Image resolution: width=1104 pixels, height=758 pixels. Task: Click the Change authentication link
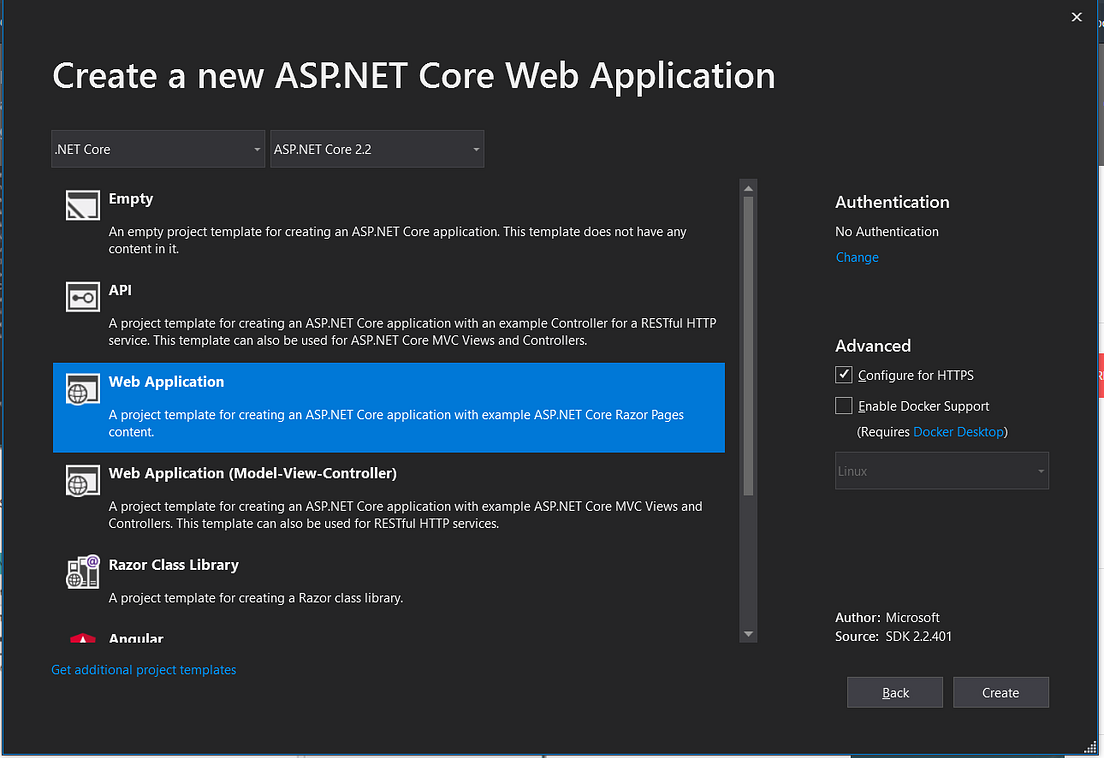click(857, 257)
